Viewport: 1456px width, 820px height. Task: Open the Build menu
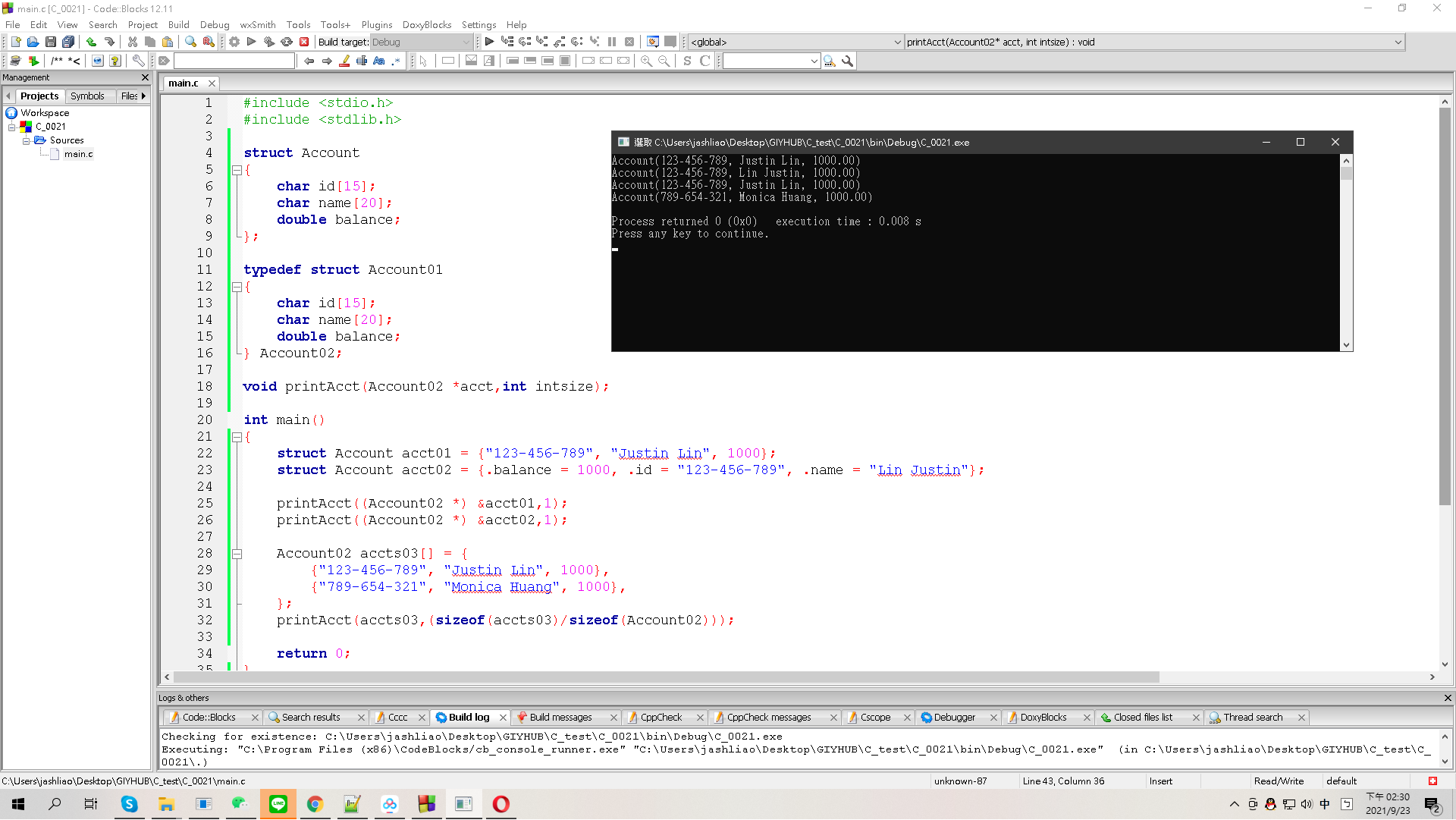(x=179, y=24)
